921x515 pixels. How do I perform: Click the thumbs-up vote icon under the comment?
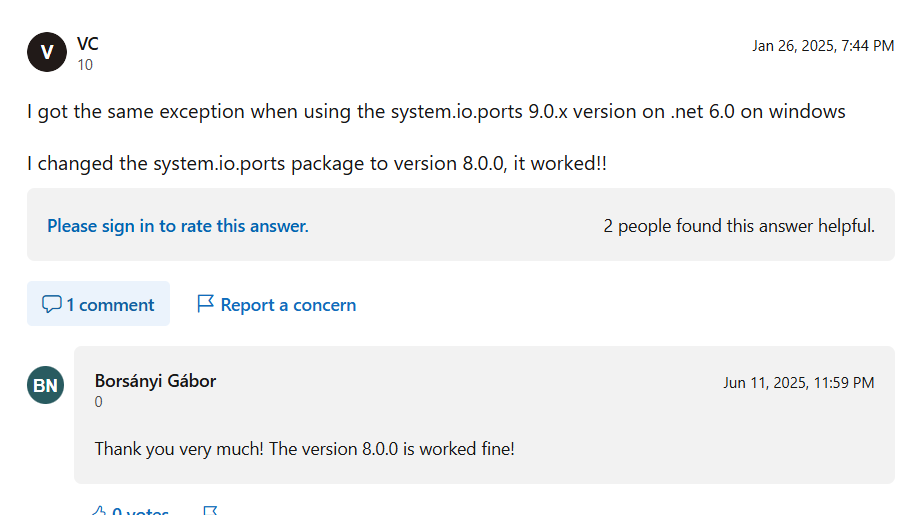[x=98, y=511]
